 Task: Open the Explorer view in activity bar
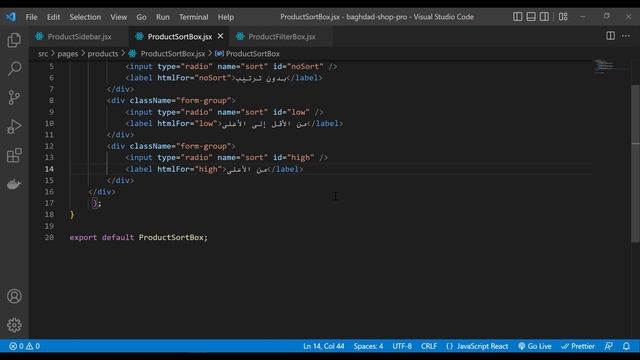14,40
